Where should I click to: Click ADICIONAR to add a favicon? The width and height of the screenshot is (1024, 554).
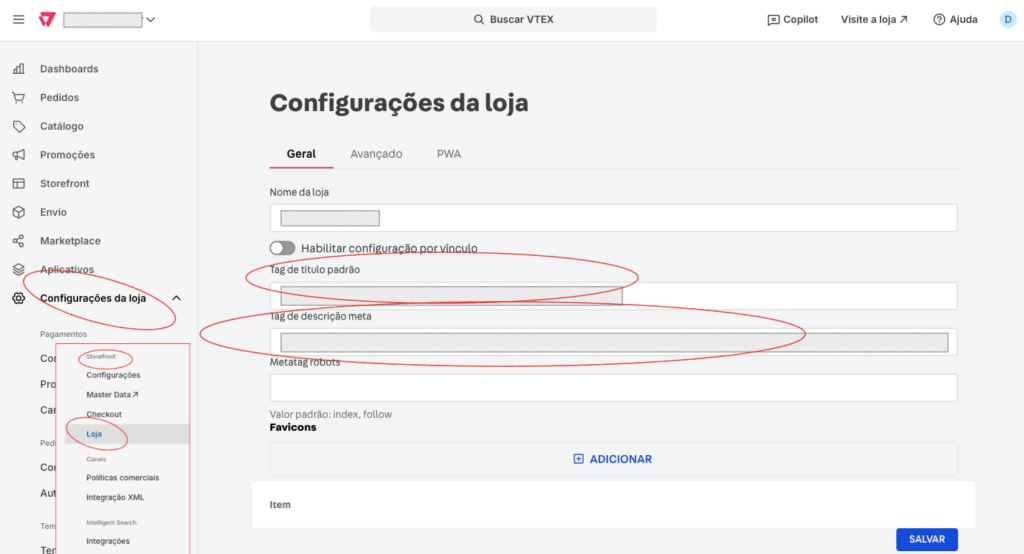click(613, 459)
